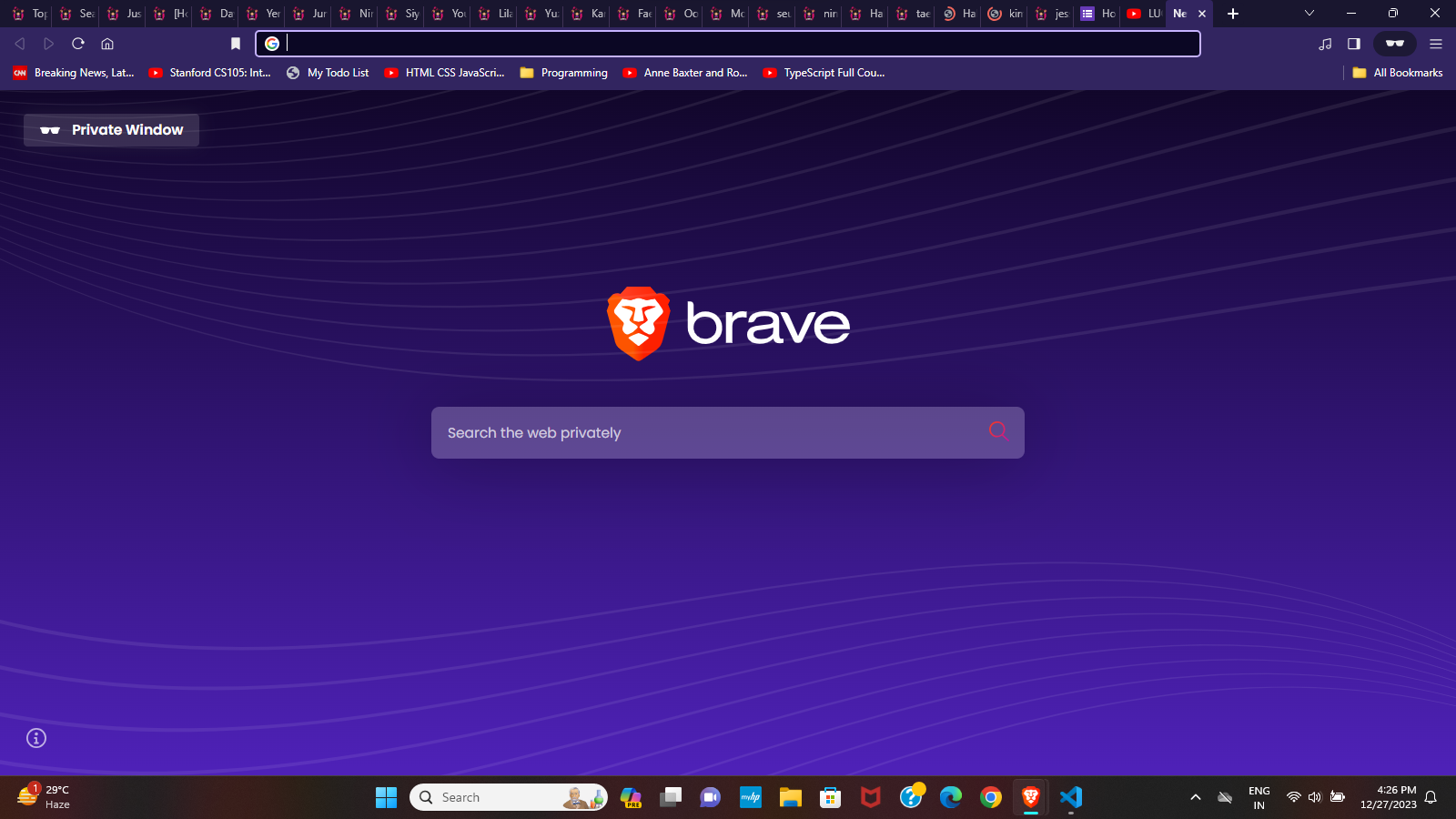Open Microsoft Store from taskbar

pos(831,797)
